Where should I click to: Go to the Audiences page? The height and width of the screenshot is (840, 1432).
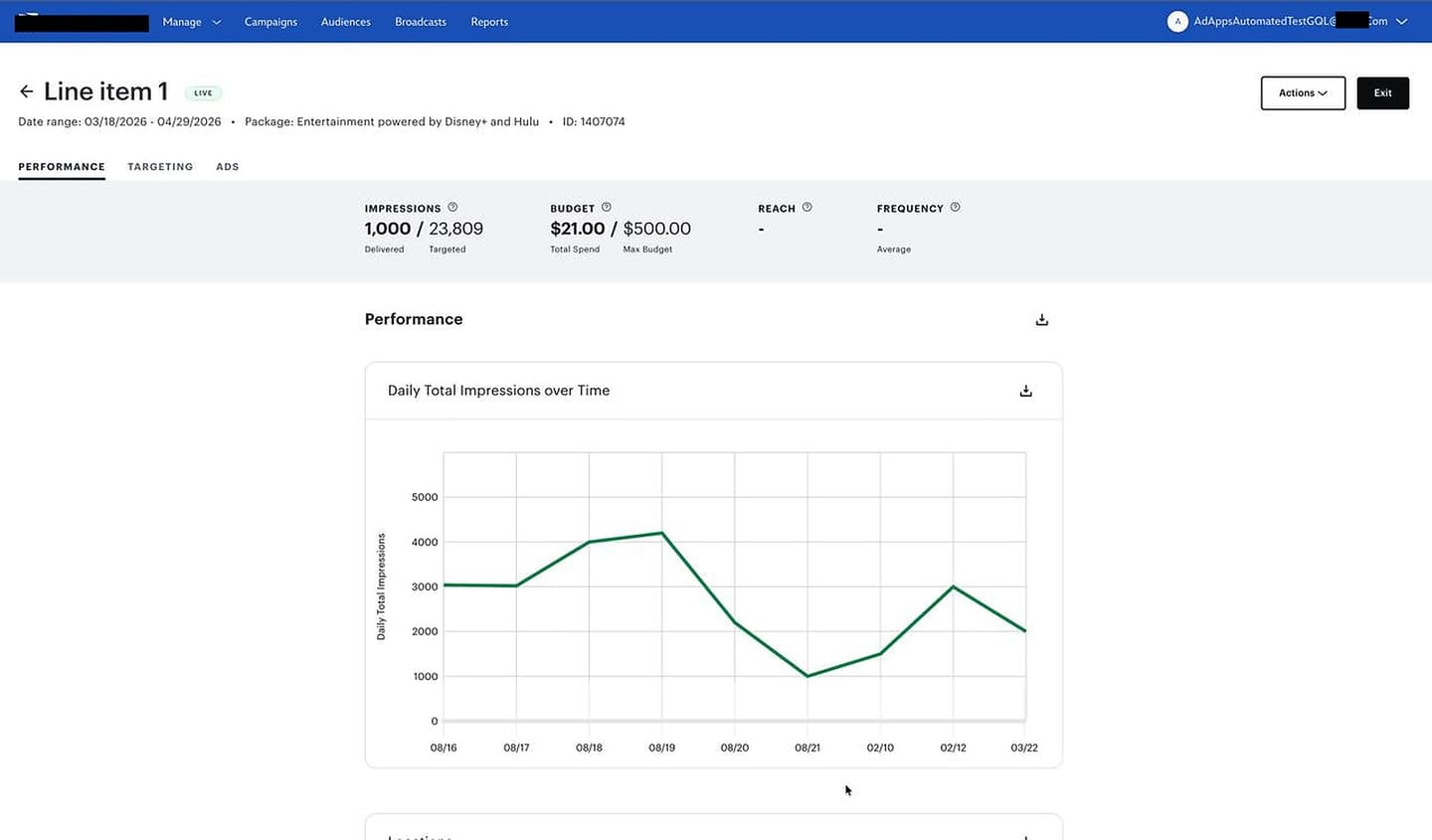[x=345, y=21]
